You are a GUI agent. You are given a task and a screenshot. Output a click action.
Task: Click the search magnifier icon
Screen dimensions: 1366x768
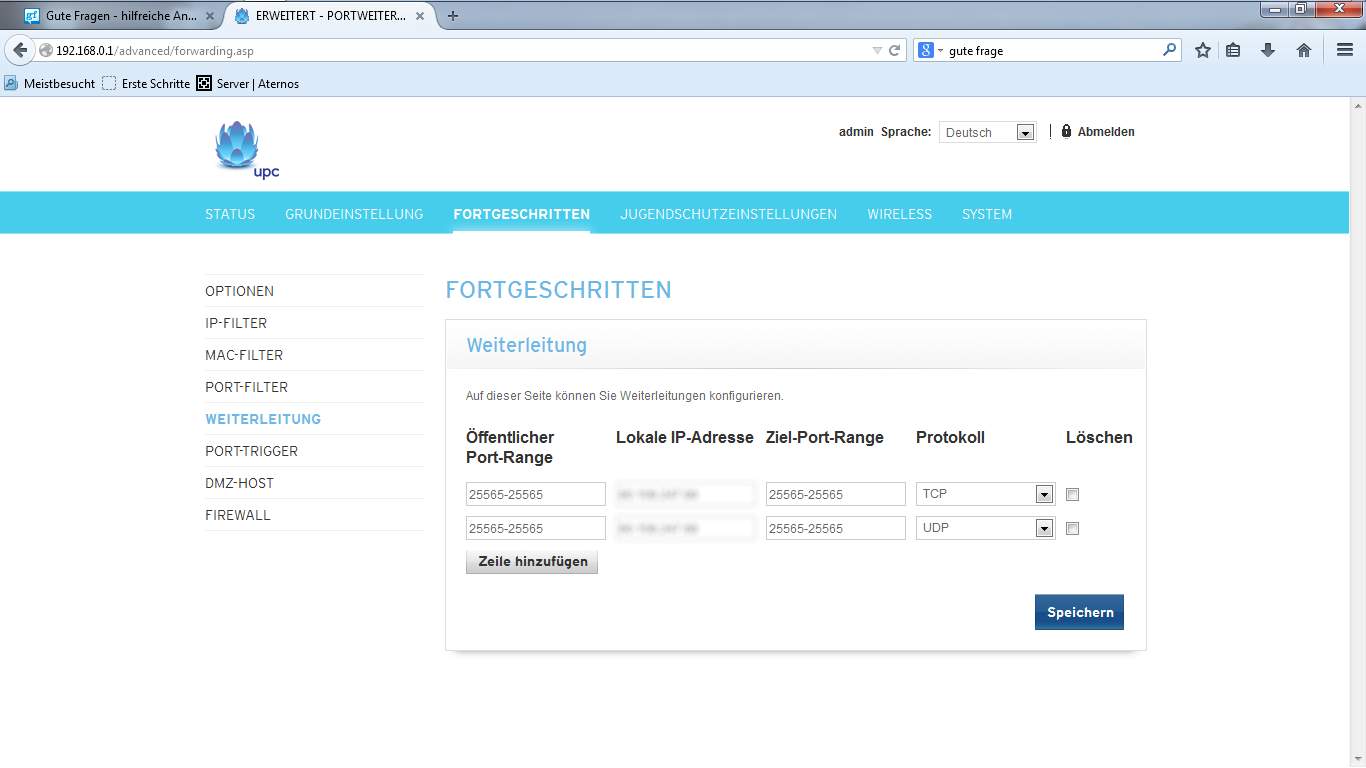[x=1169, y=50]
